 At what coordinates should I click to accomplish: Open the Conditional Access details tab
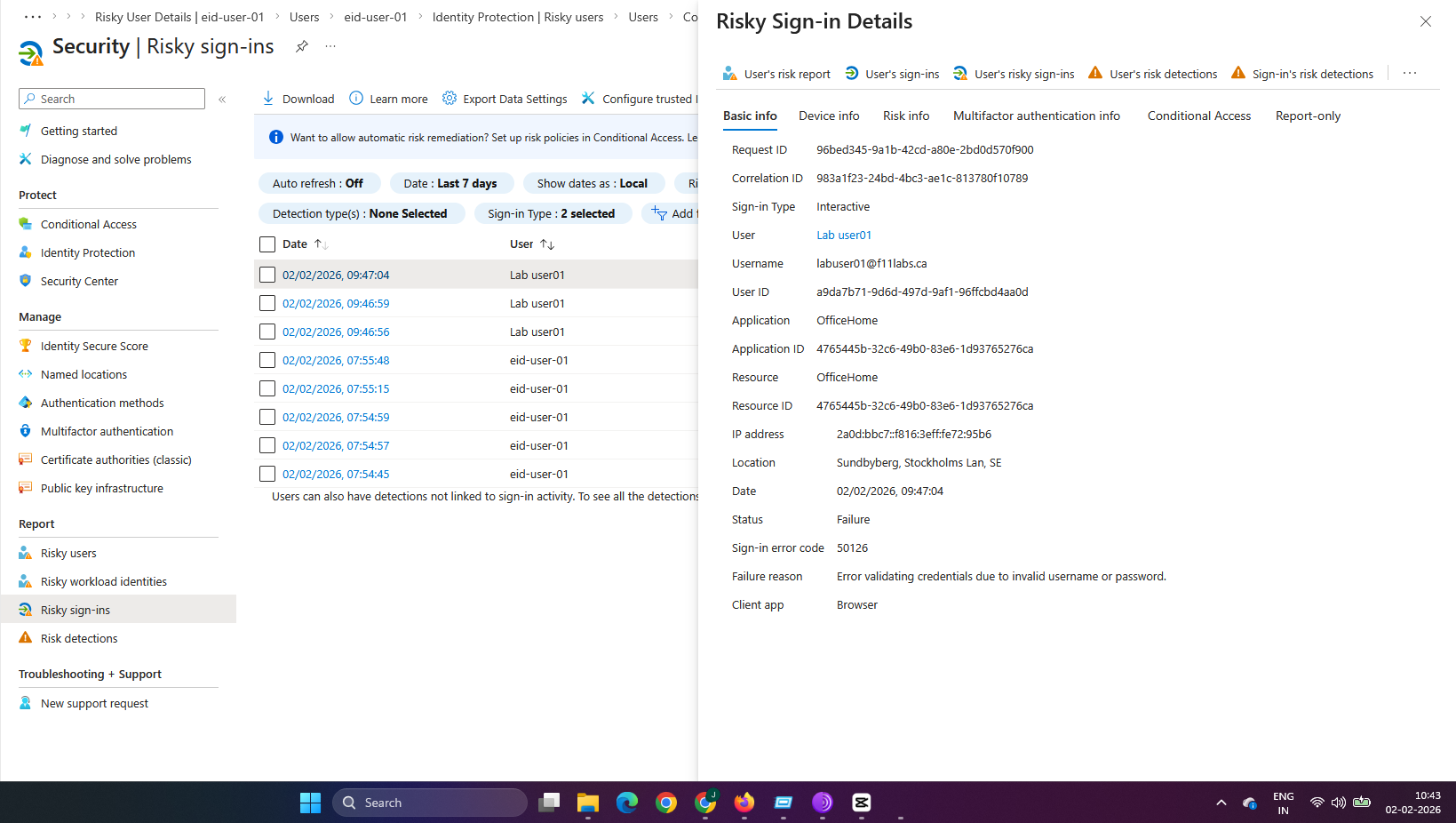pos(1198,116)
